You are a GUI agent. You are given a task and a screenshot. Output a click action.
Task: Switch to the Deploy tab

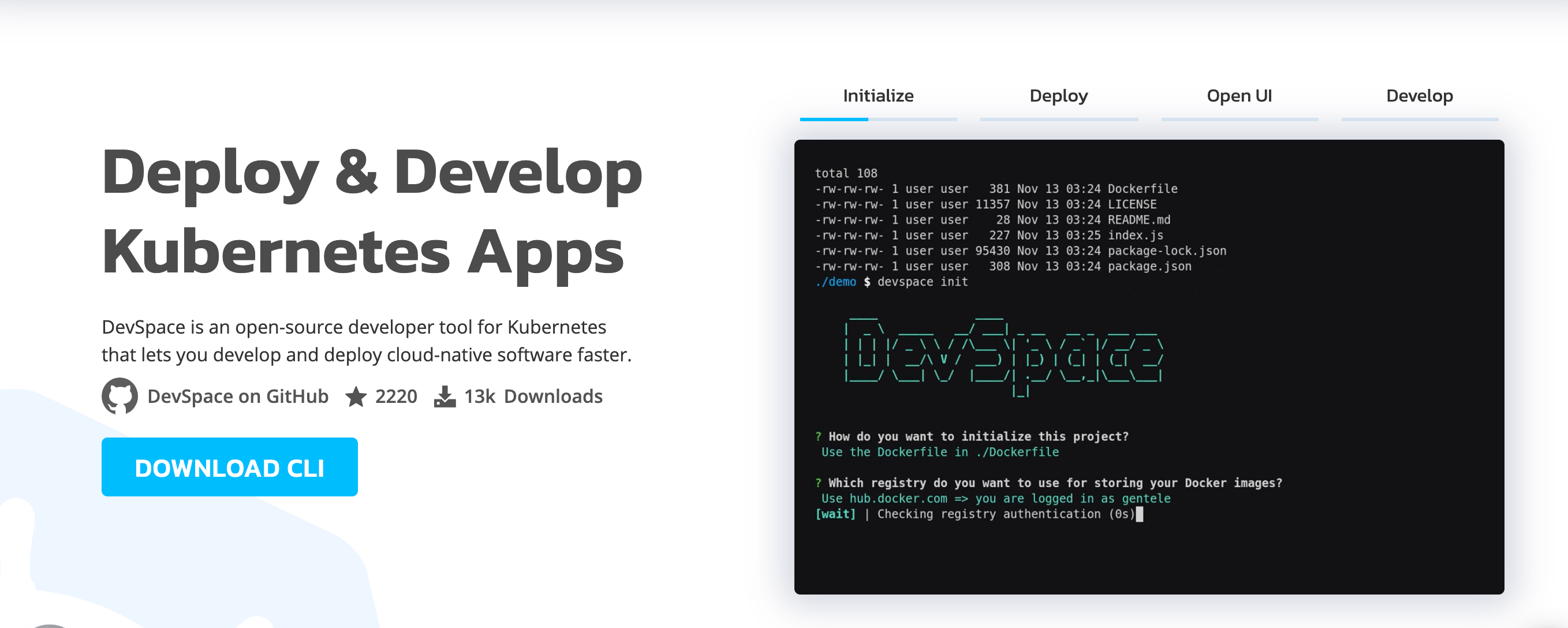(1059, 96)
